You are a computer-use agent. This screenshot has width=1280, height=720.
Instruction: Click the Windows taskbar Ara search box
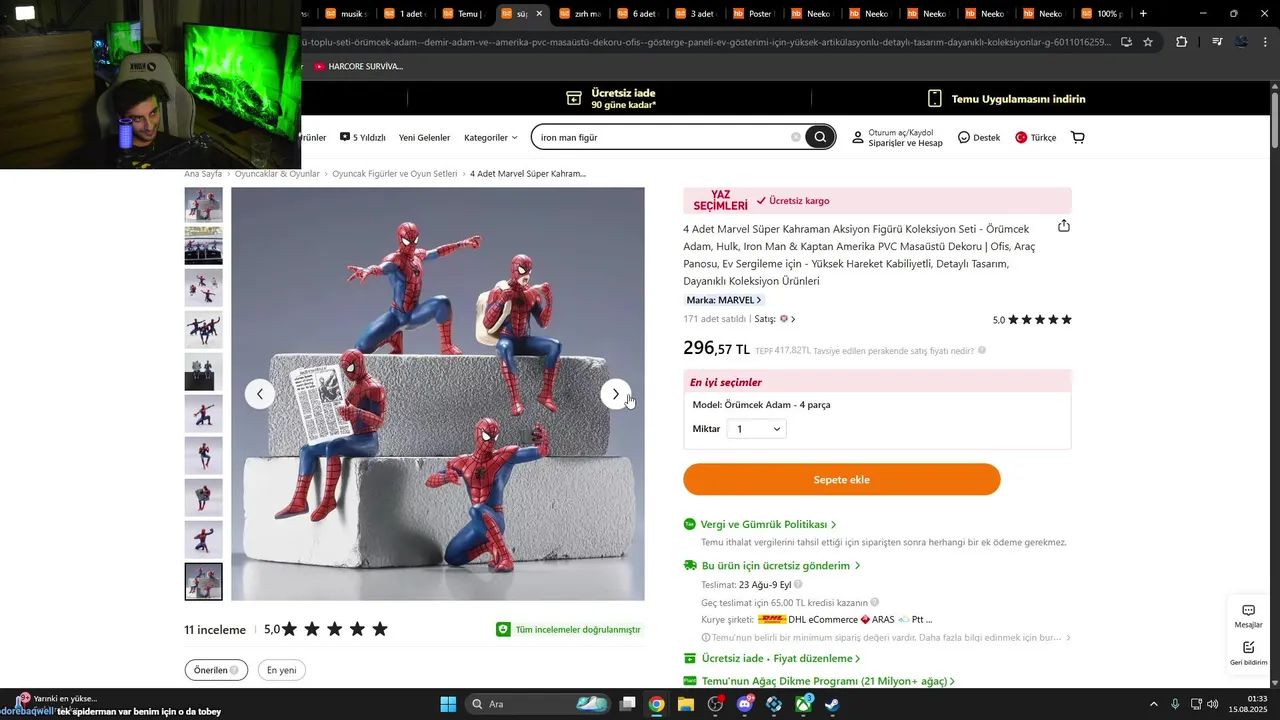(x=538, y=704)
